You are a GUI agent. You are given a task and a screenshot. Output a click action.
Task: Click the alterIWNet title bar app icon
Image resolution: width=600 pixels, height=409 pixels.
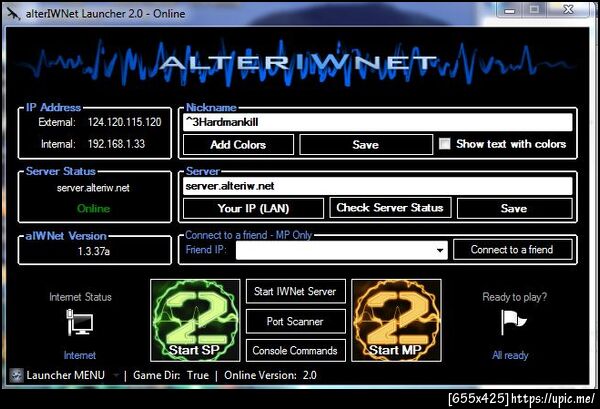tap(14, 14)
